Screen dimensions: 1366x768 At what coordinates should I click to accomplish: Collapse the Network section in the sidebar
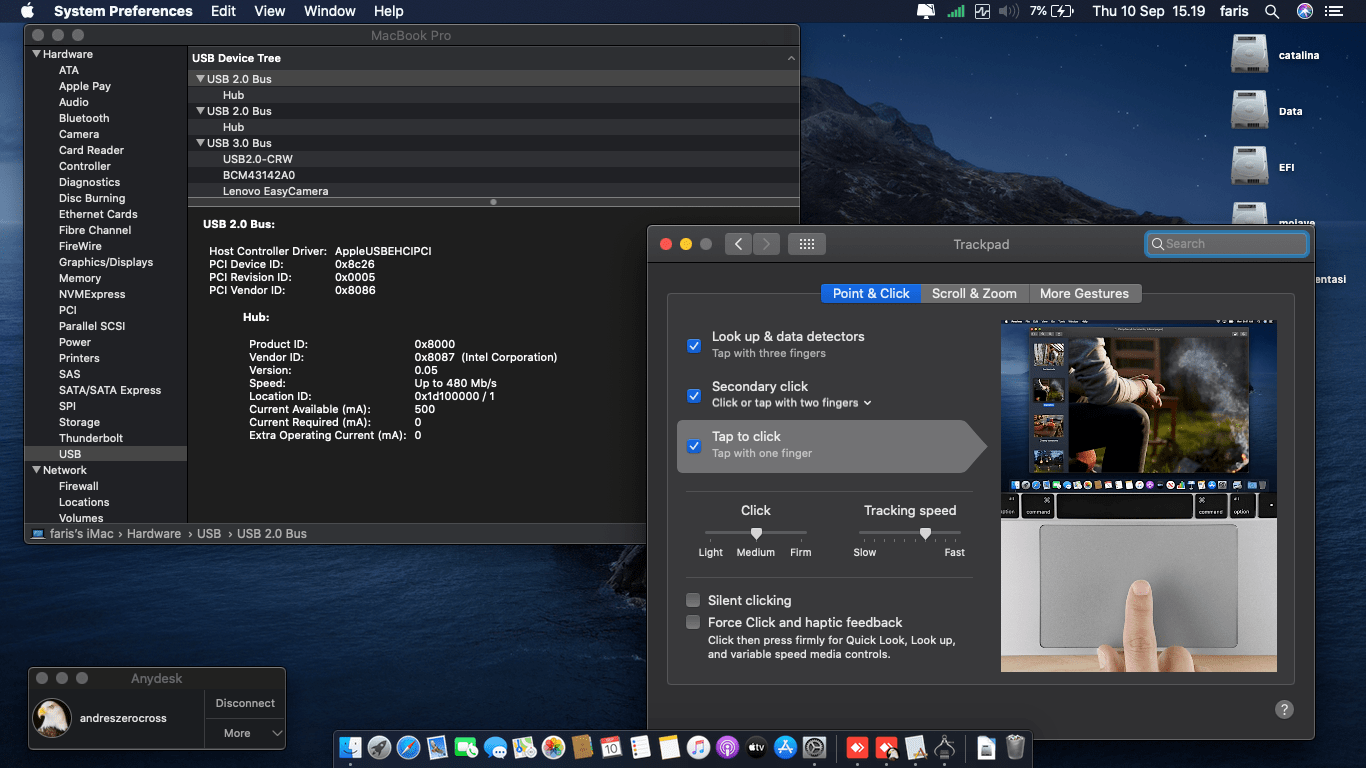point(37,469)
